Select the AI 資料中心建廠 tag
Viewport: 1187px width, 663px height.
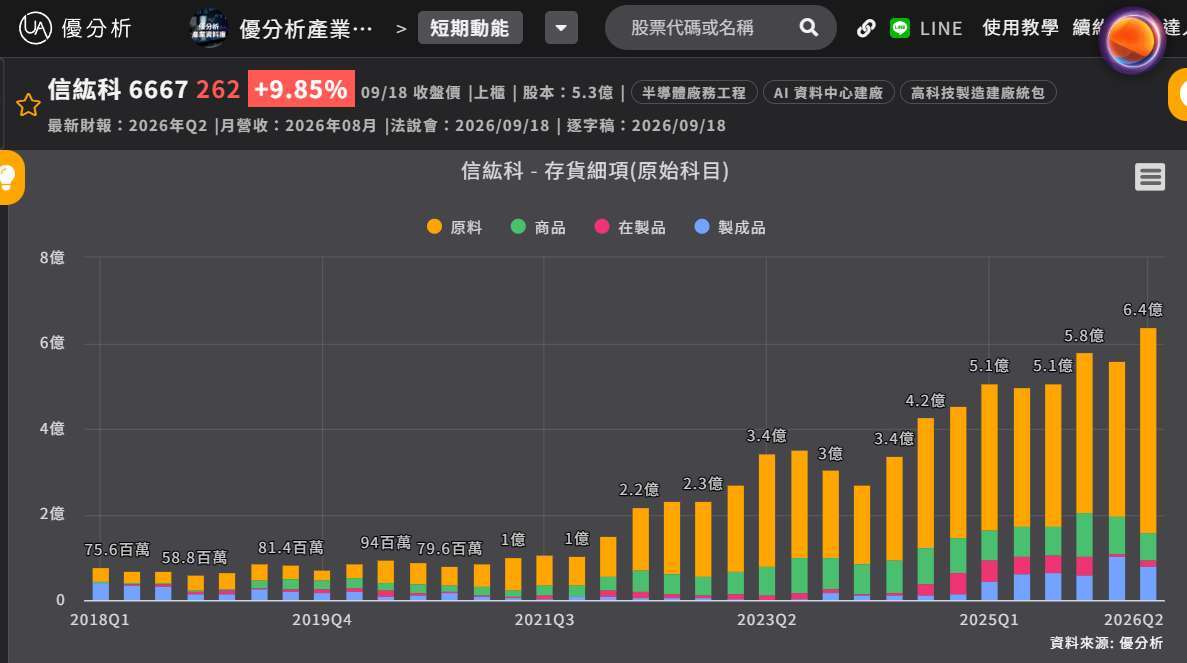point(828,92)
